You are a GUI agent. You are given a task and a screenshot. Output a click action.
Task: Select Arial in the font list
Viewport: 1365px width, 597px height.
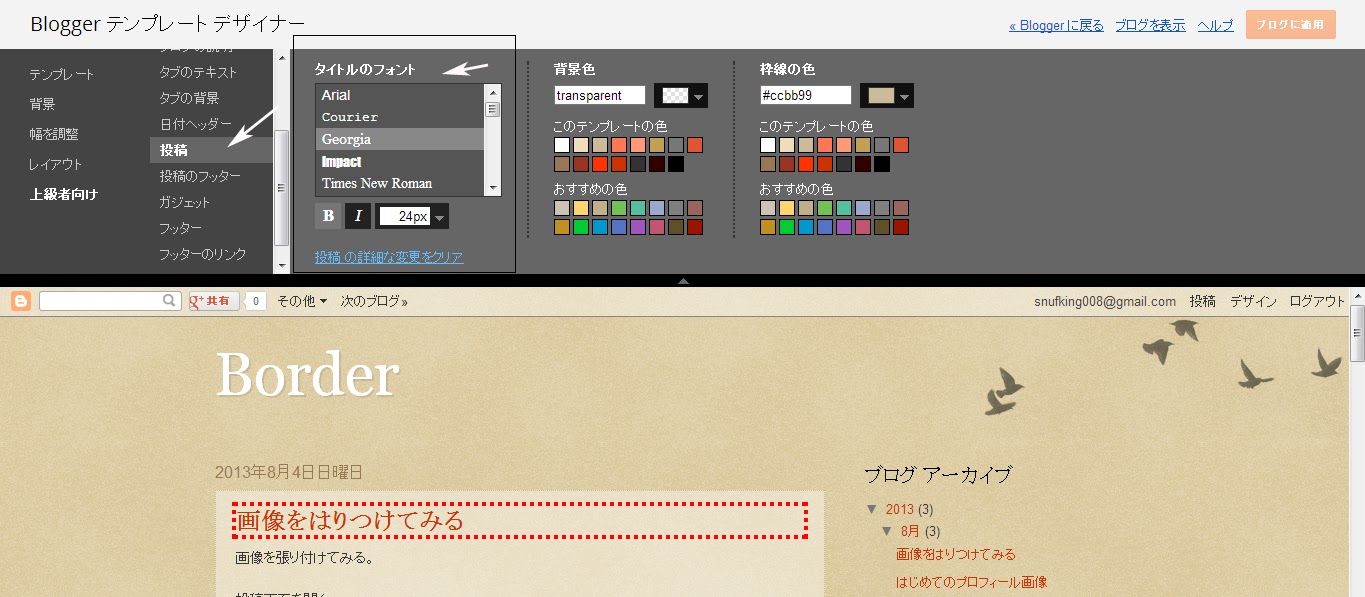tap(400, 95)
